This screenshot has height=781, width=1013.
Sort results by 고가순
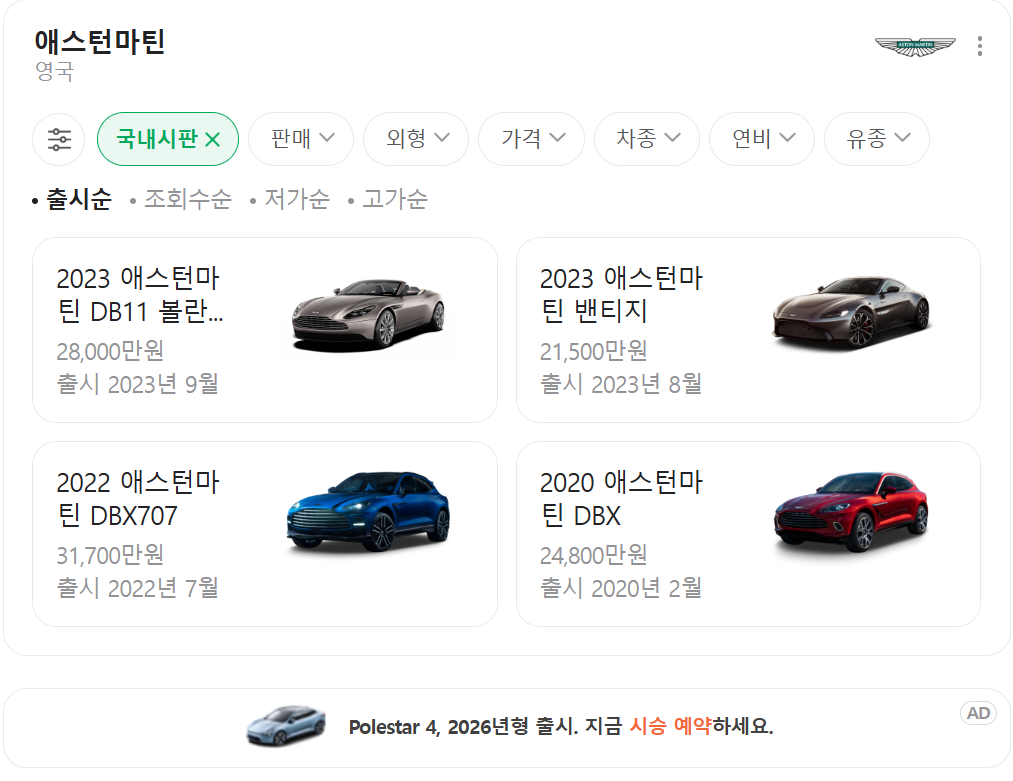coord(395,199)
